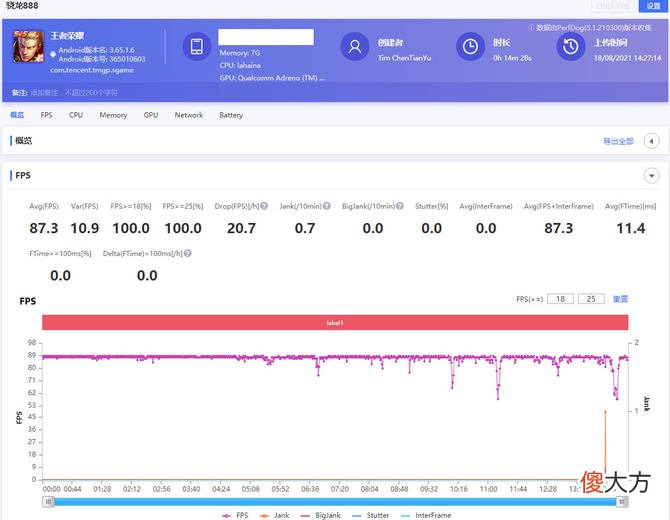This screenshot has width=670, height=520.
Task: Click the blue time range slider bar
Action: pos(335,502)
